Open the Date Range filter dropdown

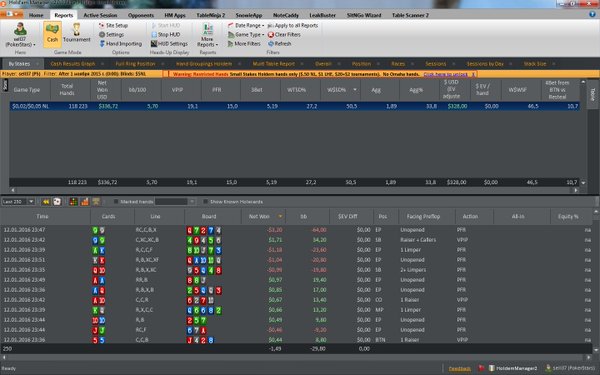pyautogui.click(x=246, y=25)
